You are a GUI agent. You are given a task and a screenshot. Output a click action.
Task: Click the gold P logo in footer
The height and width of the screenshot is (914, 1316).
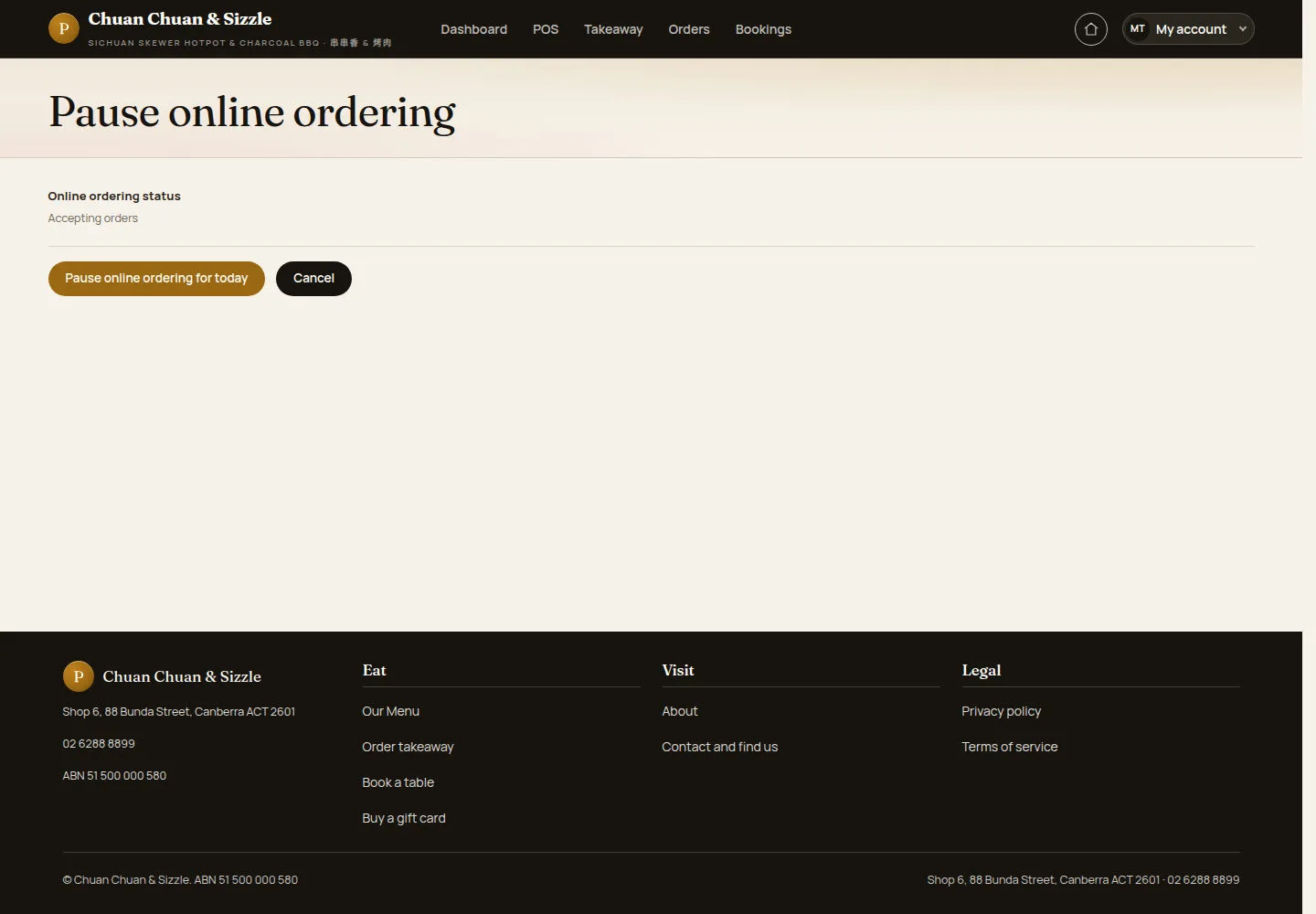(x=79, y=676)
